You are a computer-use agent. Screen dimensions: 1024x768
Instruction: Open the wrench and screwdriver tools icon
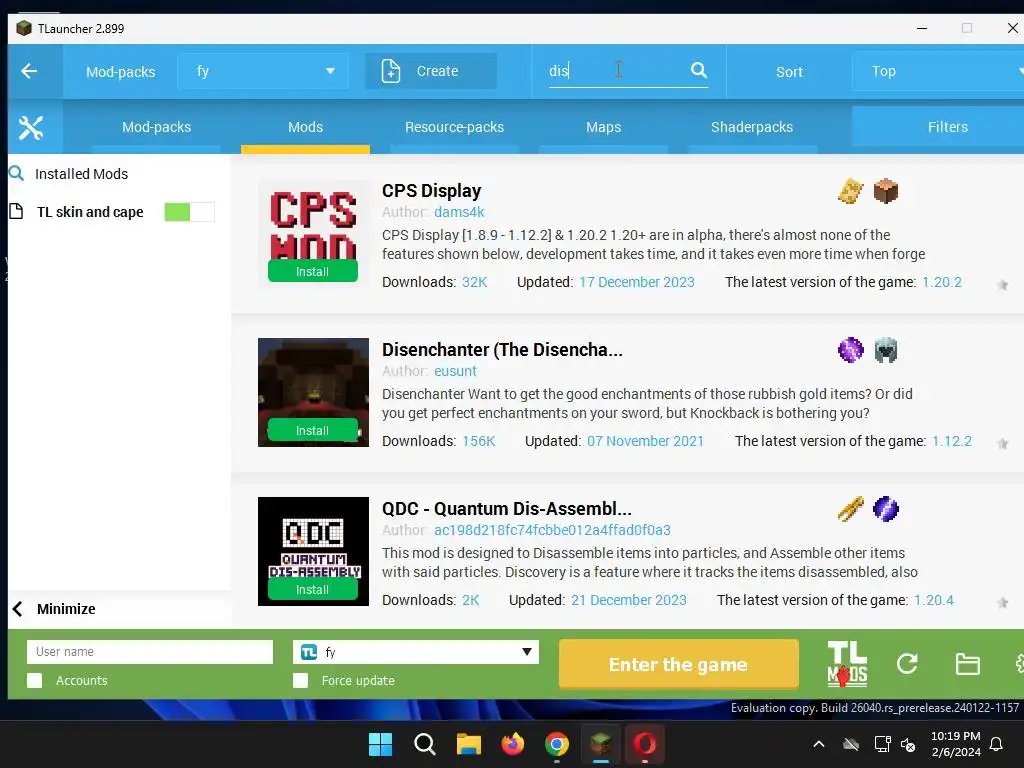click(31, 127)
